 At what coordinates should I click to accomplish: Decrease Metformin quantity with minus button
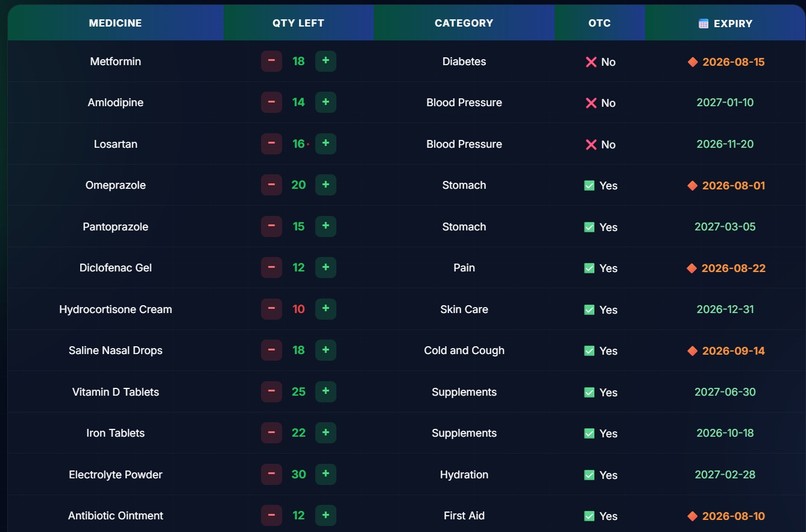[271, 61]
